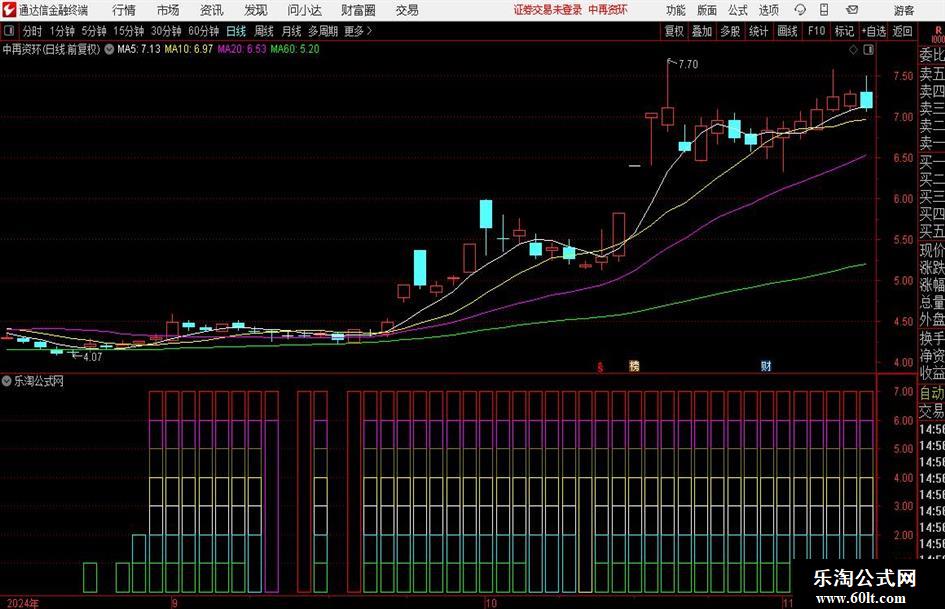Screen dimensions: 945x609
Task: Click the 返回 back button
Action: (902, 31)
